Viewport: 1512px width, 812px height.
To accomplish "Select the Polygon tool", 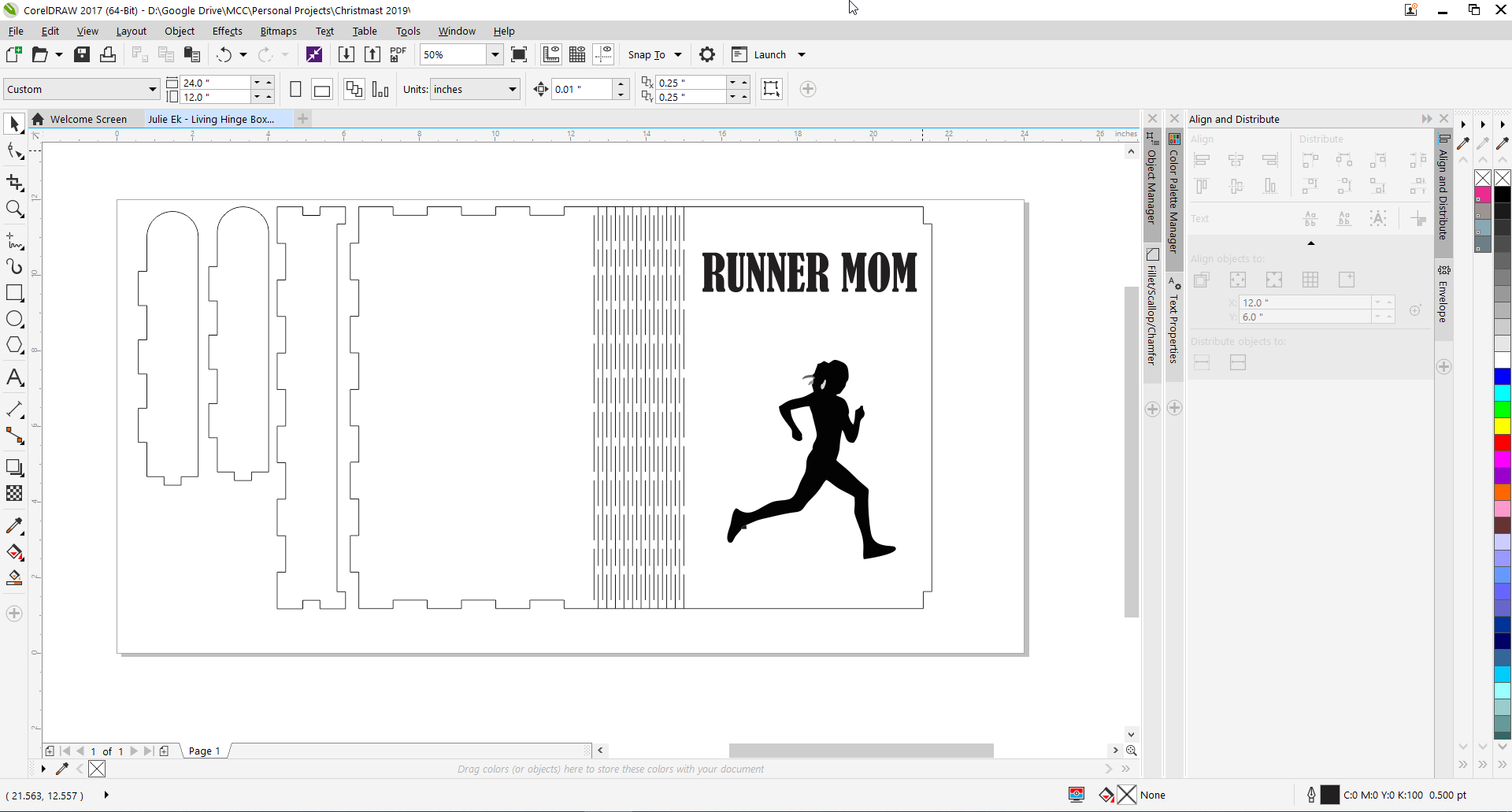I will click(x=14, y=345).
